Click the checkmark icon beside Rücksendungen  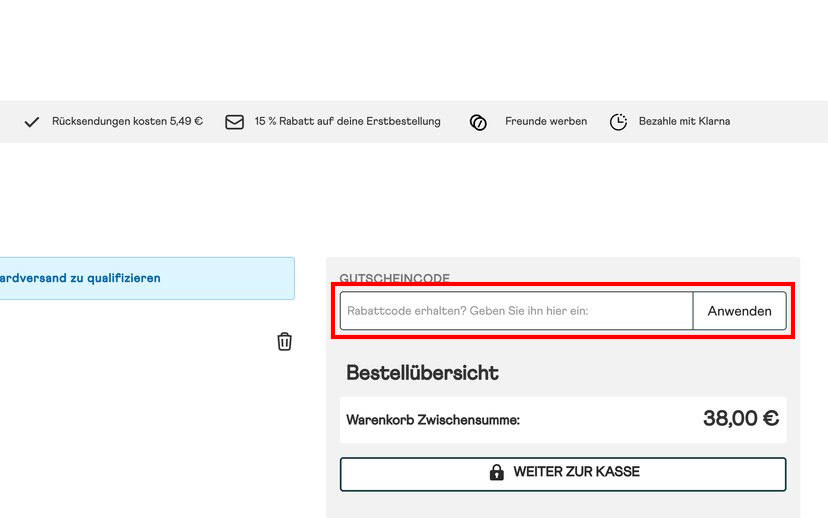[32, 122]
